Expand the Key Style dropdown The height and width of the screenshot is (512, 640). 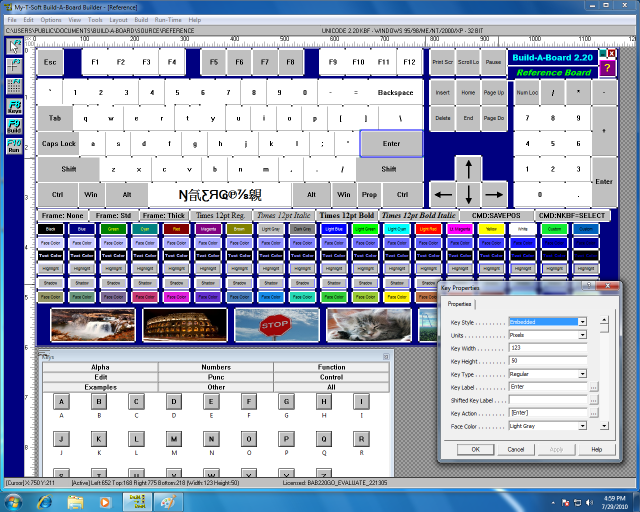point(581,322)
